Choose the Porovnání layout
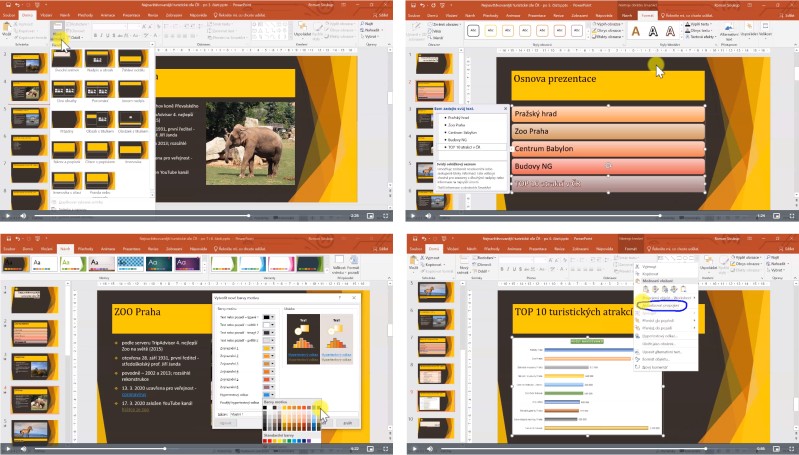This screenshot has height=455, width=799. point(100,91)
